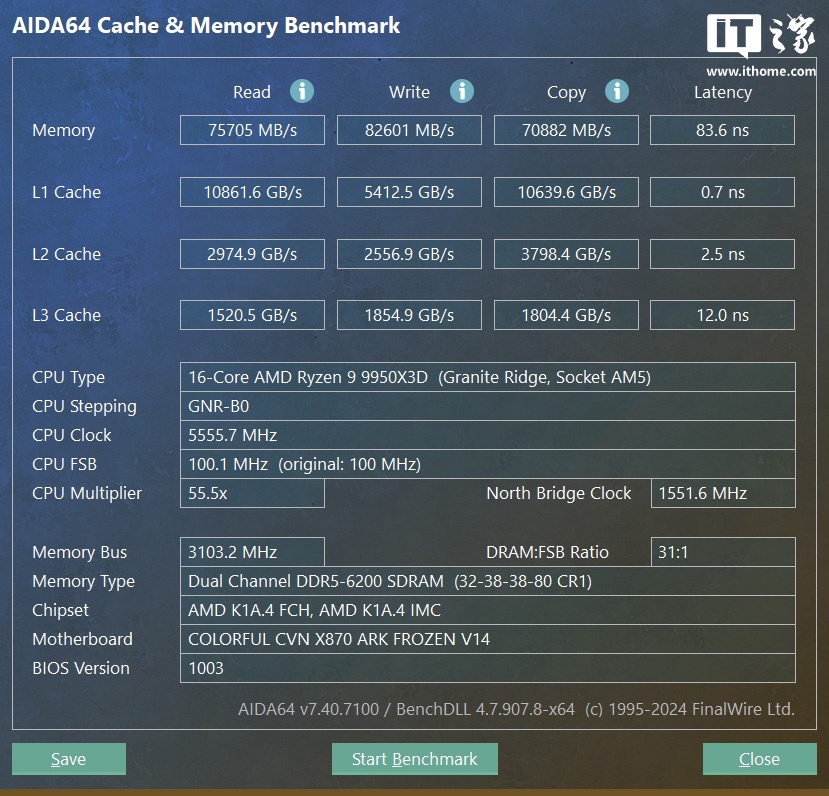
Task: Select the L3 Cache Latency field
Action: [722, 315]
